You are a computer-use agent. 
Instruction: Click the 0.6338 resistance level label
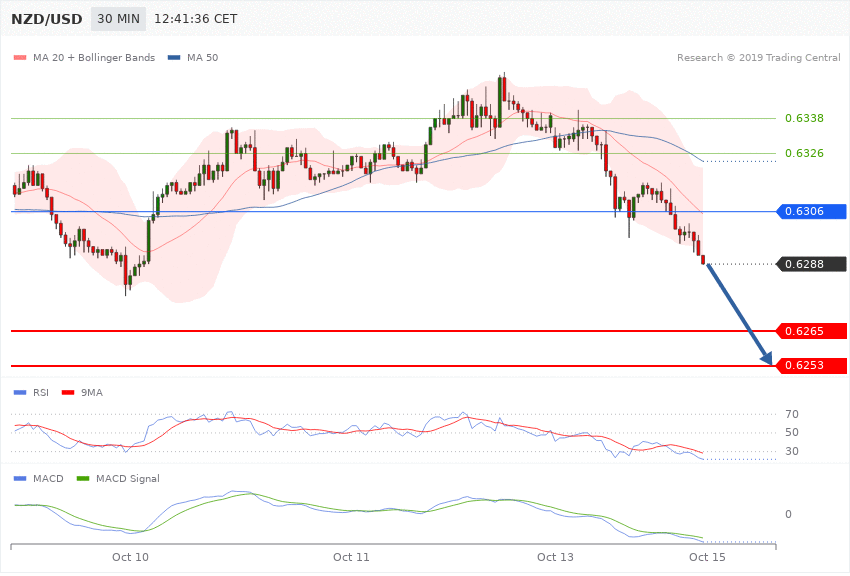(804, 118)
